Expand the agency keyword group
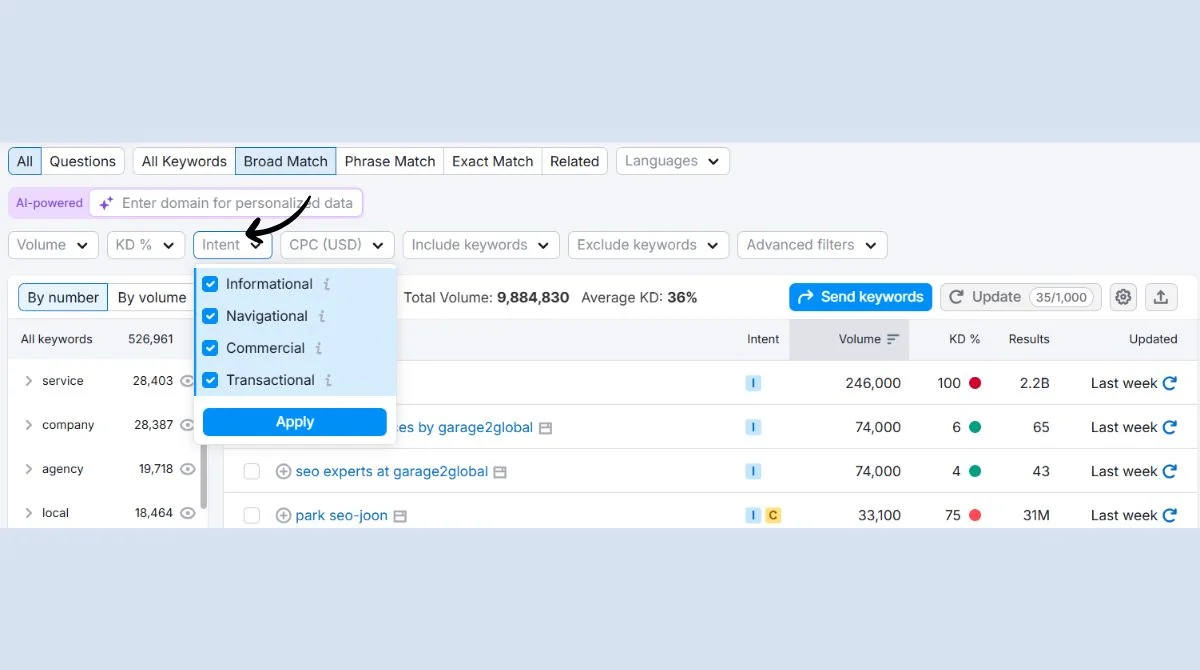This screenshot has height=670, width=1200. pos(29,469)
